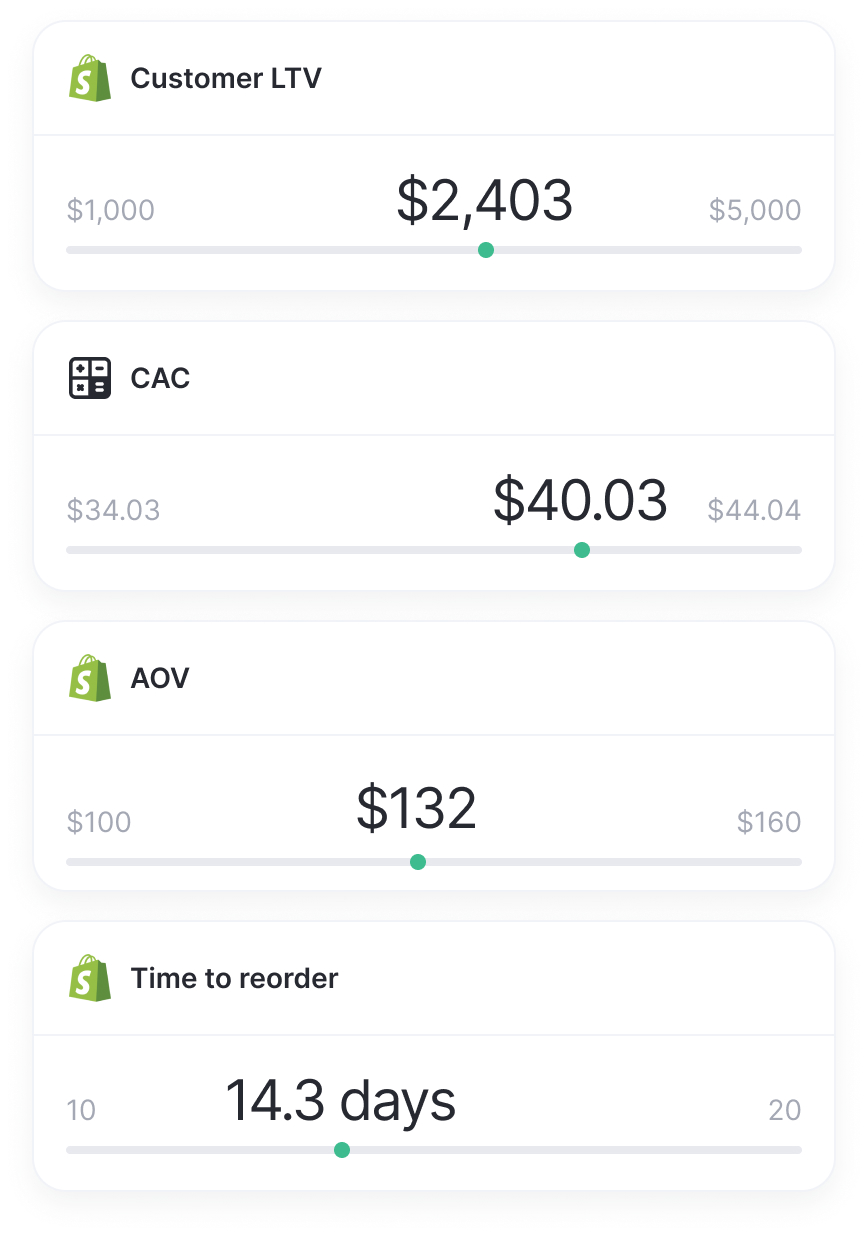
Task: Click the $132 AOV value
Action: pyautogui.click(x=417, y=809)
